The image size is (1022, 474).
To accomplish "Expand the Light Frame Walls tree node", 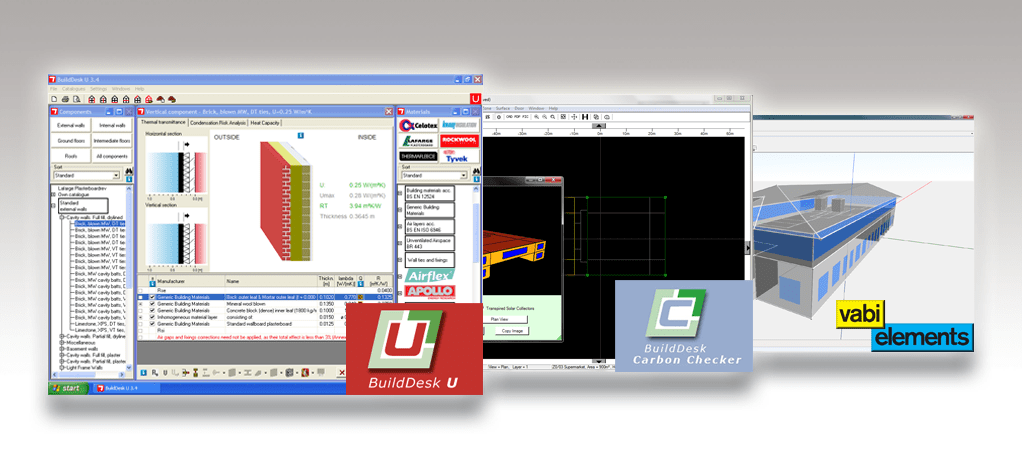I will (x=62, y=368).
